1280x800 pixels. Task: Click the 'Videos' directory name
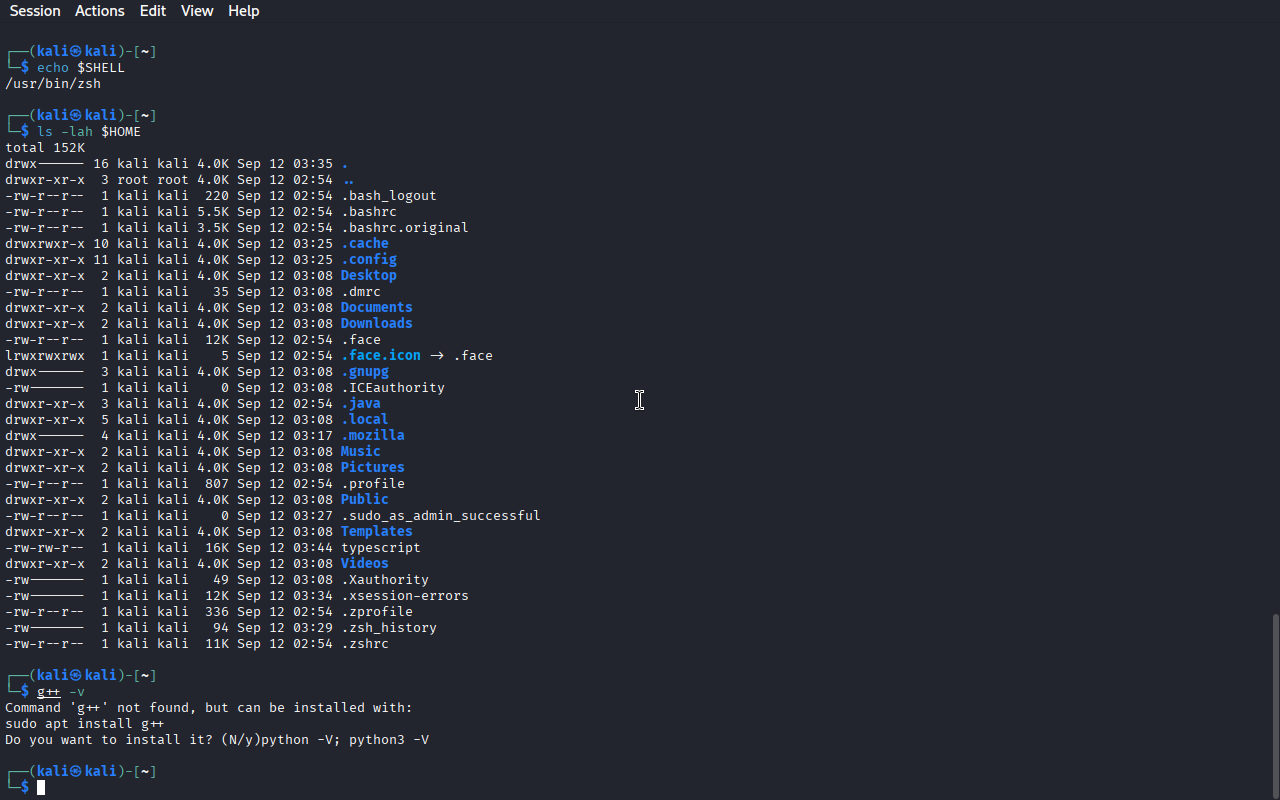(x=365, y=564)
